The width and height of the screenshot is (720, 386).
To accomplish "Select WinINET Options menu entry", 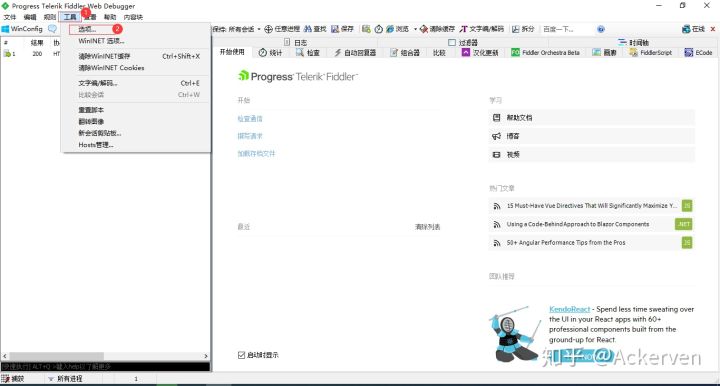I will point(135,41).
